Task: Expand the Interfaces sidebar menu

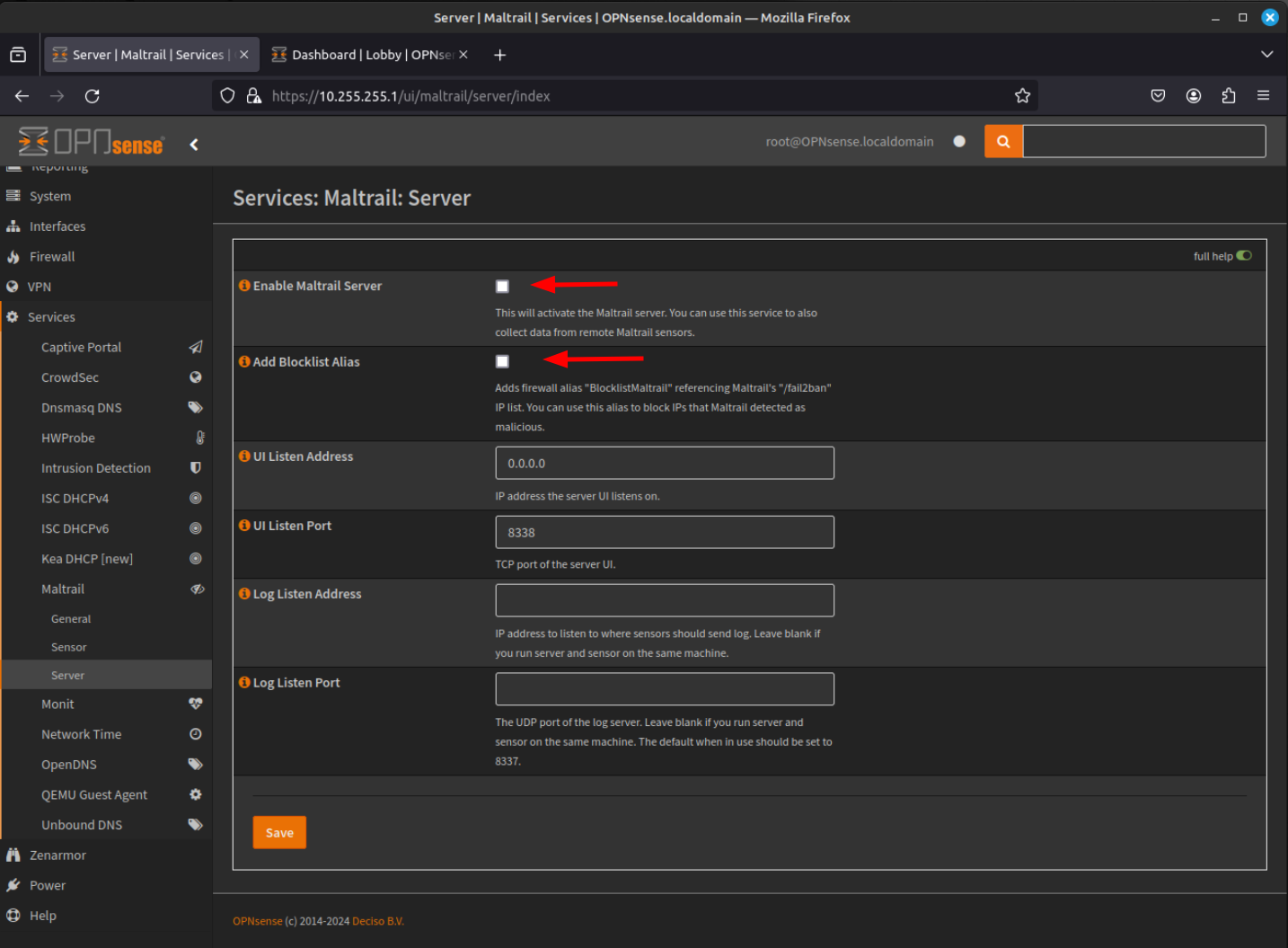Action: pos(106,226)
